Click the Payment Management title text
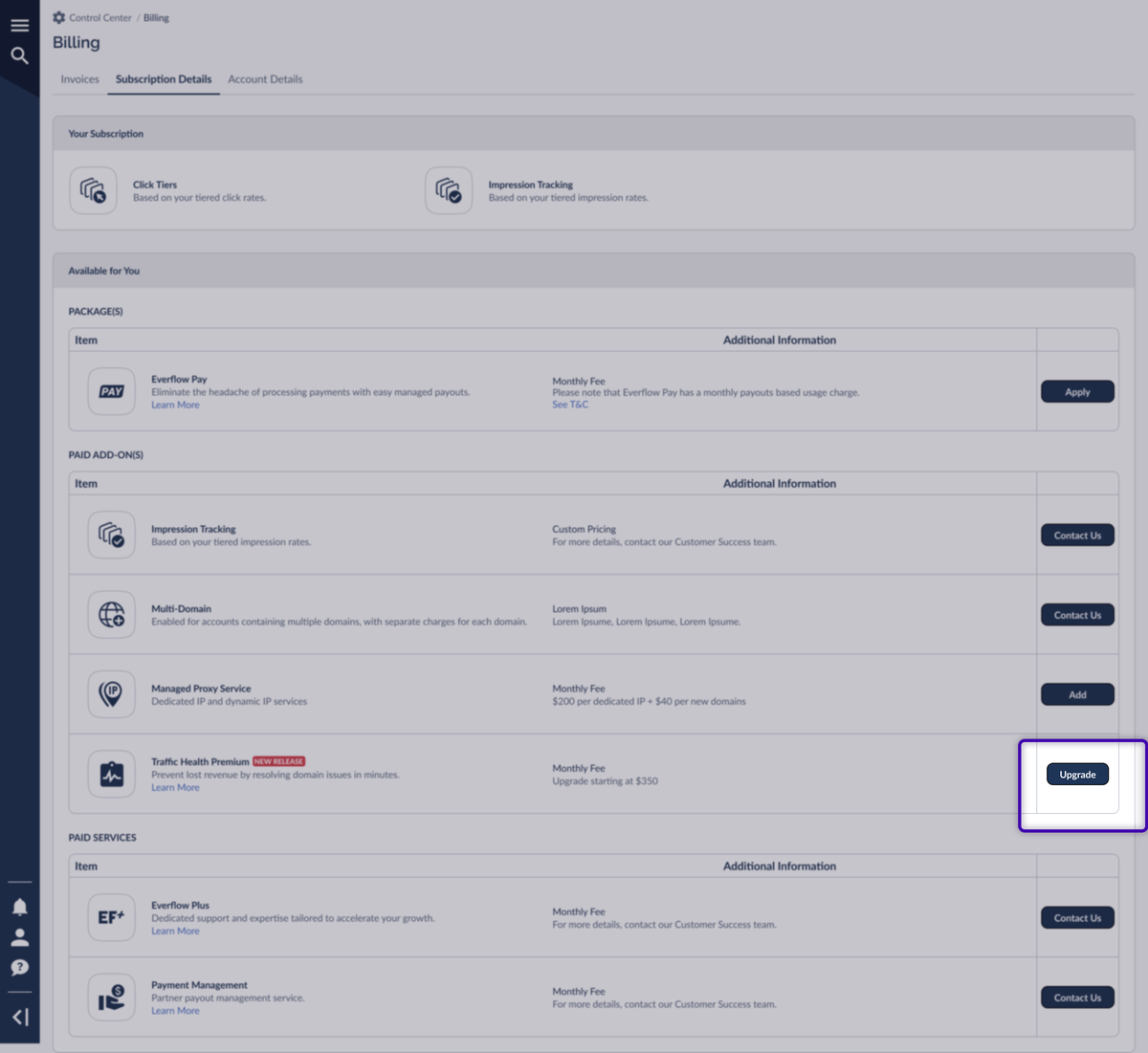The width and height of the screenshot is (1148, 1053). click(x=199, y=985)
